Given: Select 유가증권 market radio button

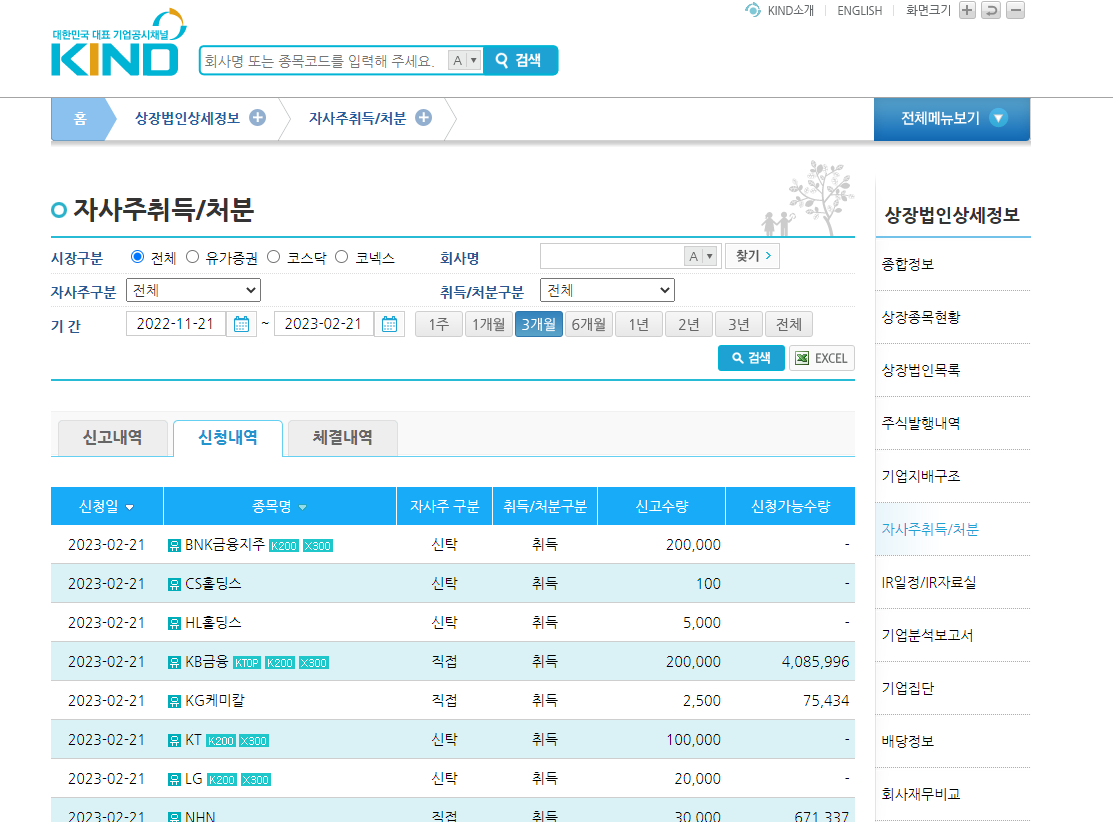Looking at the screenshot, I should point(192,257).
